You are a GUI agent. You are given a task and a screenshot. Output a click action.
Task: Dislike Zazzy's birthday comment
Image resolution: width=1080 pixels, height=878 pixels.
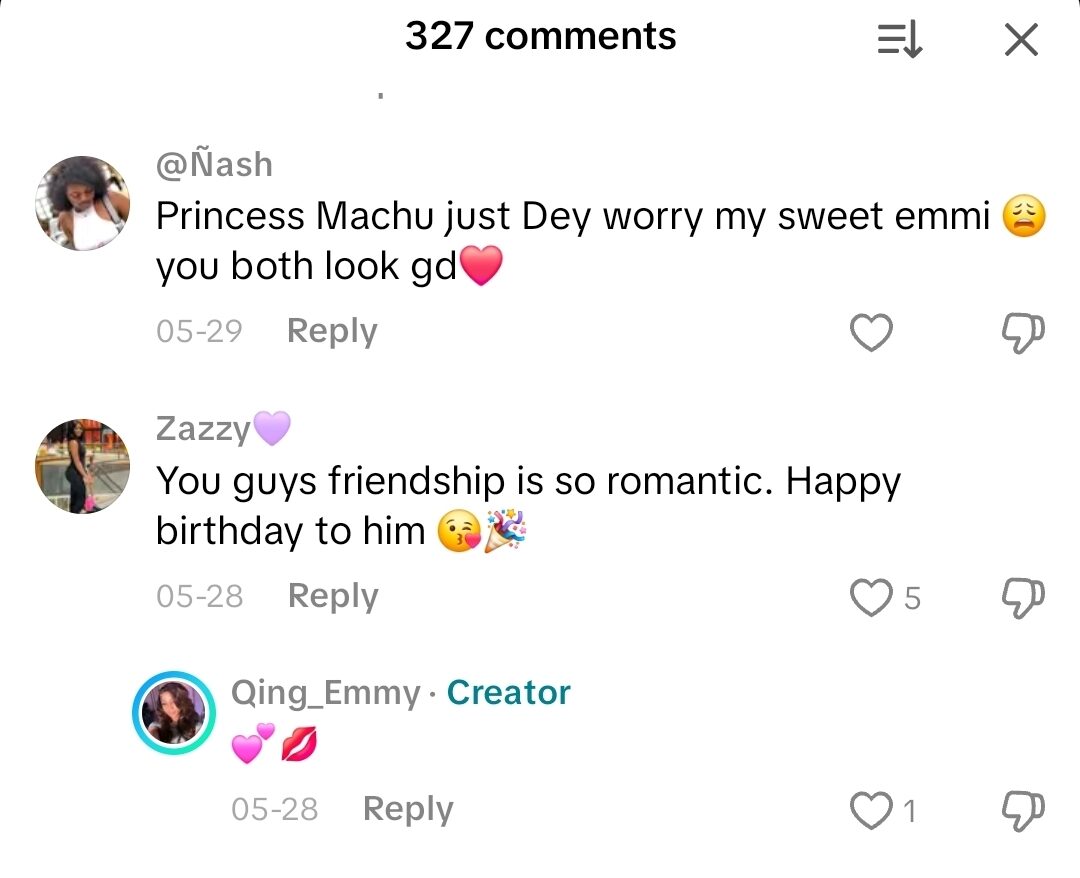click(x=1023, y=598)
